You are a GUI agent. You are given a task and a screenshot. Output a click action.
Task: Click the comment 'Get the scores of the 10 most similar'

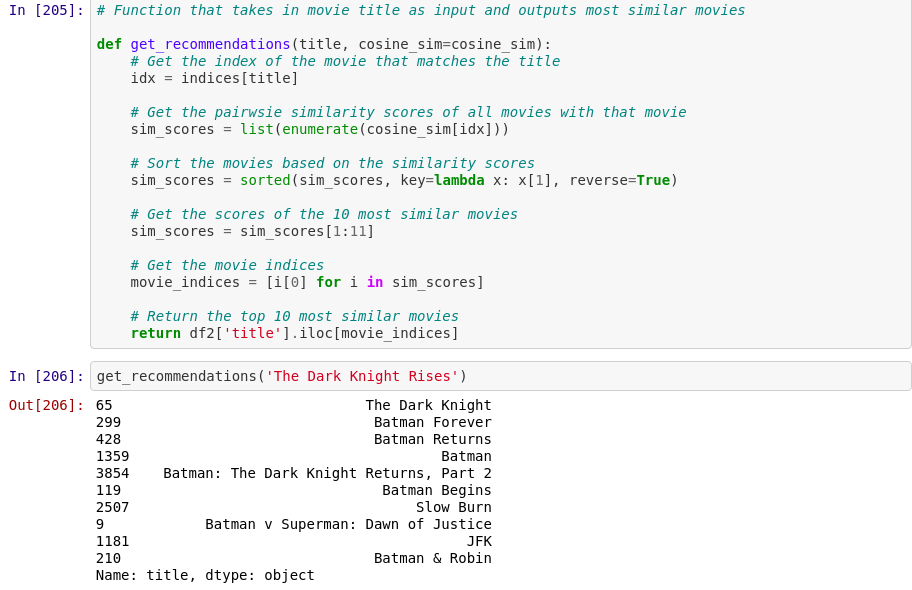(x=324, y=215)
